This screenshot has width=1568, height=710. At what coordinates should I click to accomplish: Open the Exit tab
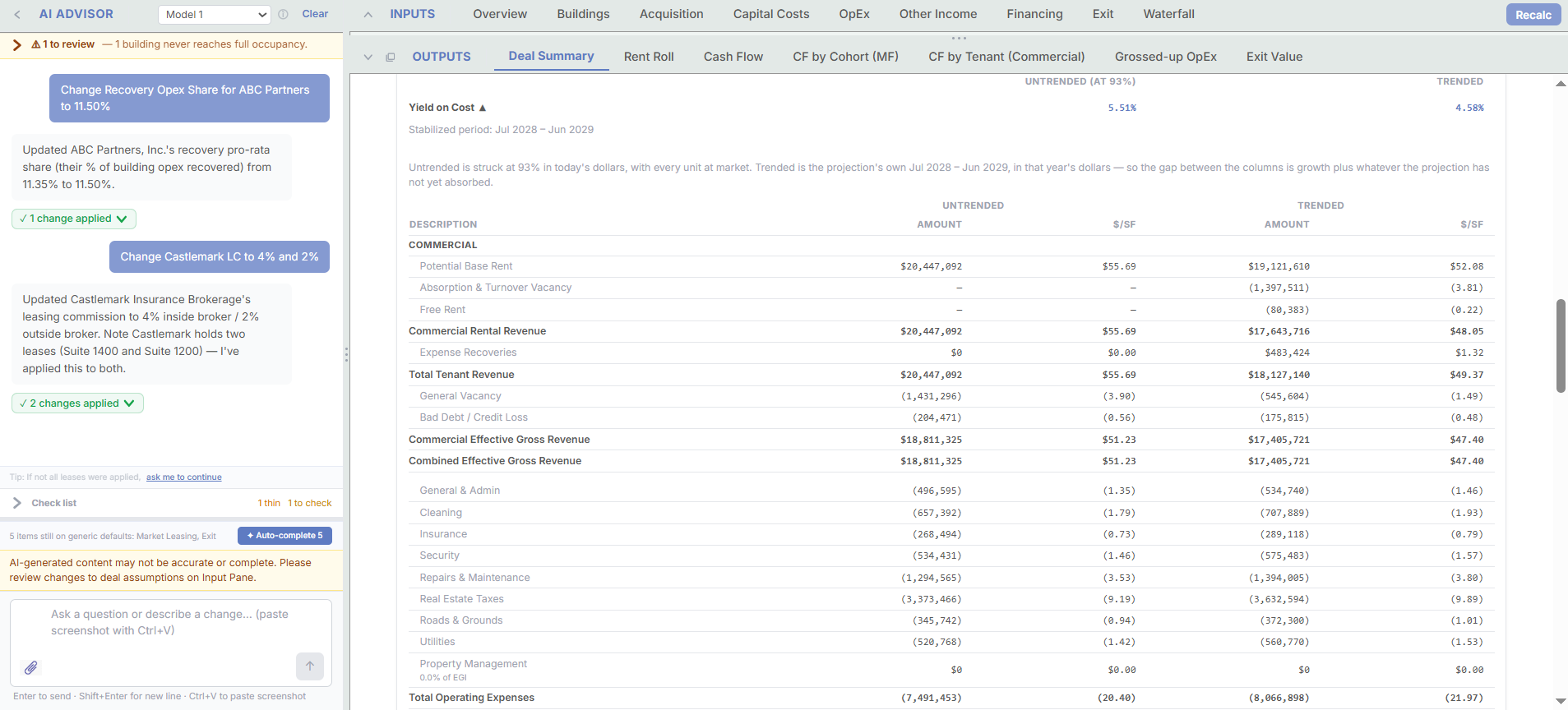coord(1103,14)
